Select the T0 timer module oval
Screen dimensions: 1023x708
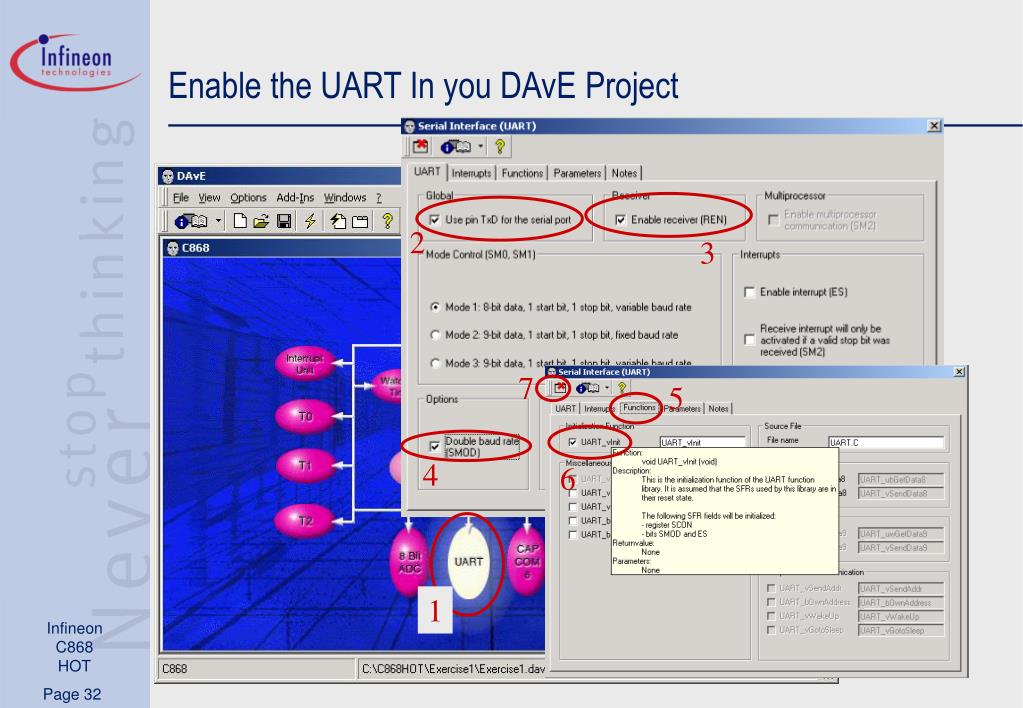click(305, 416)
